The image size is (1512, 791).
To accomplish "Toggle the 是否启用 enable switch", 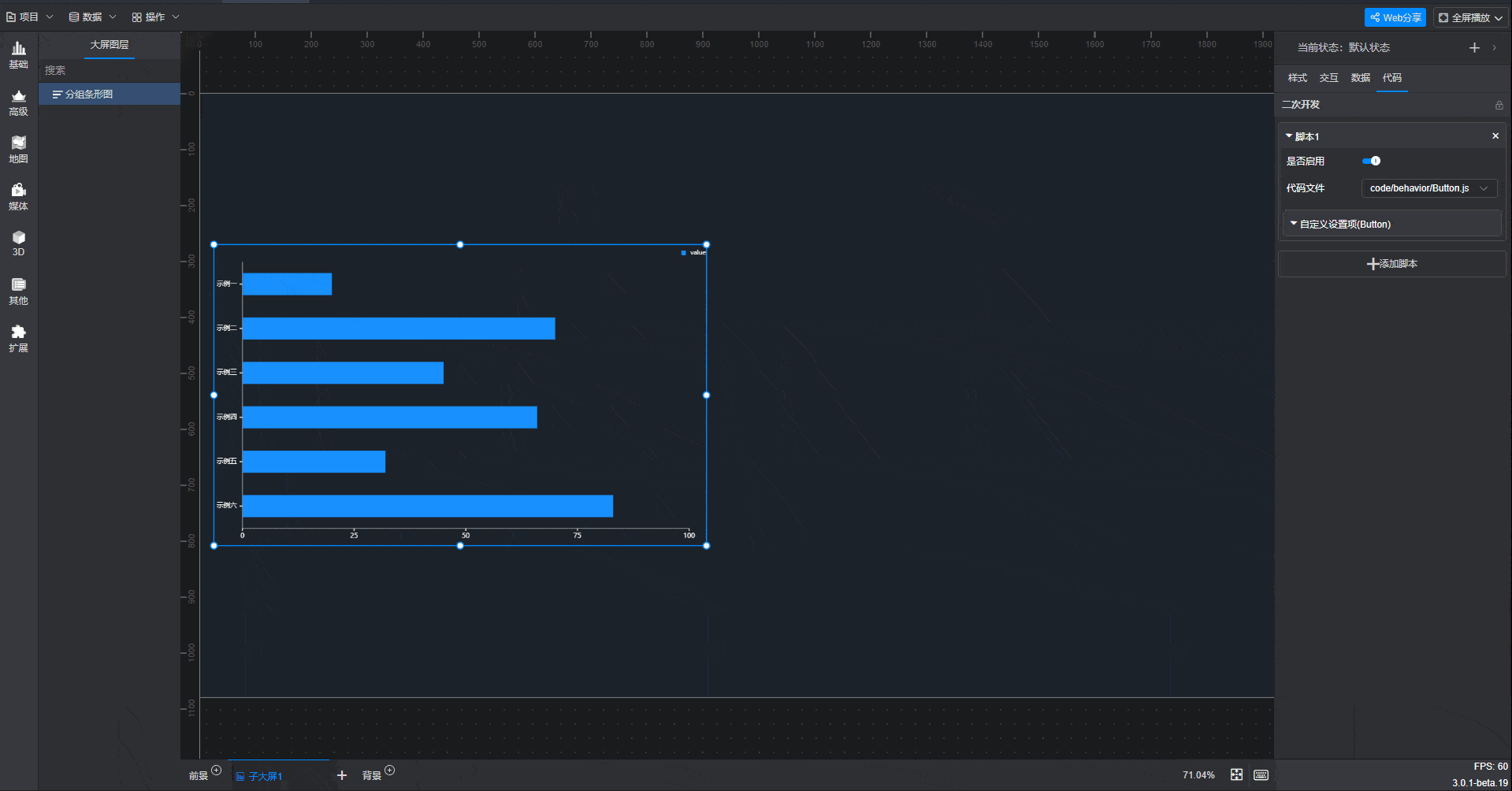I will (x=1371, y=161).
